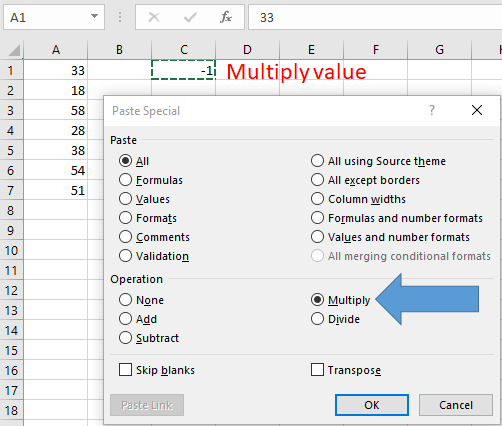Click the Select All corner triangle
The image size is (502, 426).
pyautogui.click(x=14, y=50)
